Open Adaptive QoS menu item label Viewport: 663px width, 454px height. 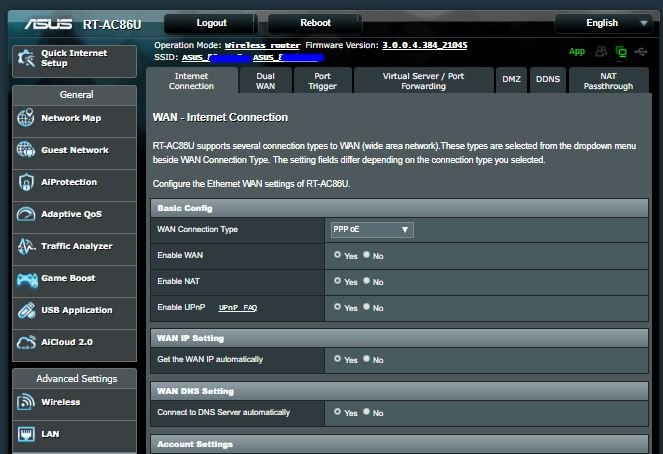(x=71, y=214)
